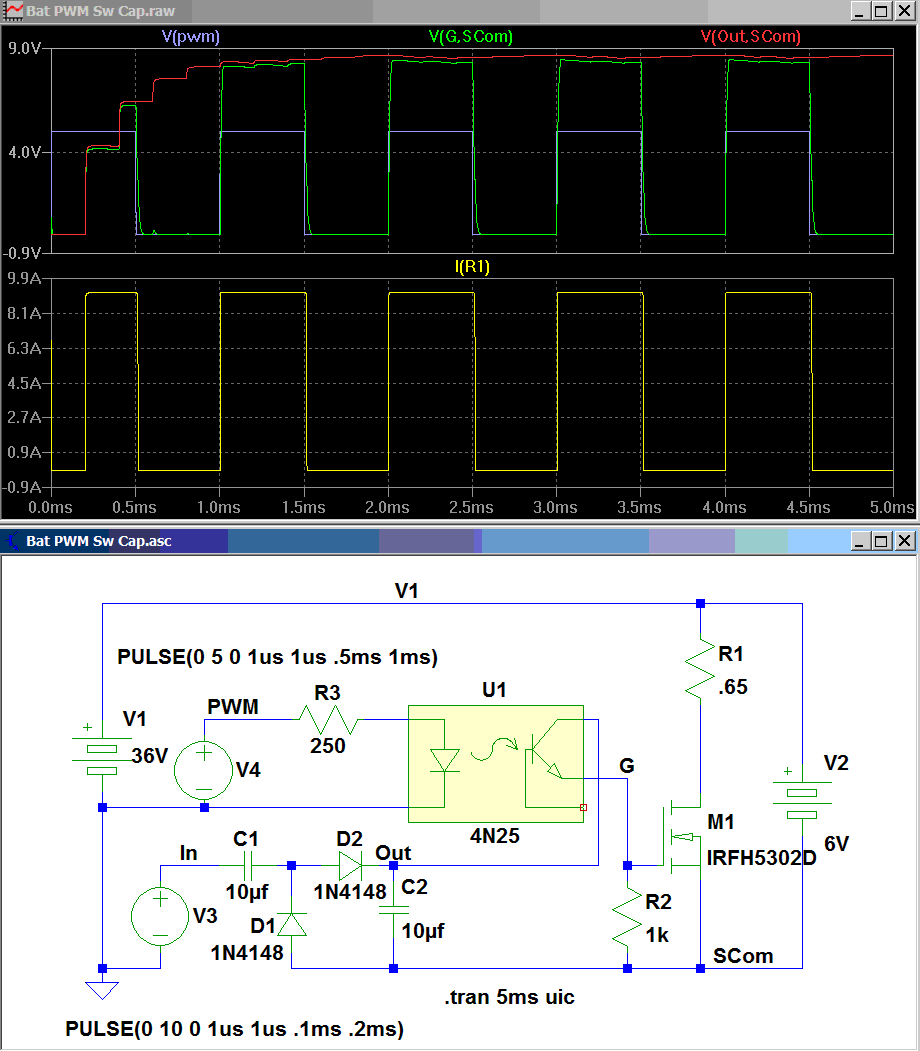Image resolution: width=920 pixels, height=1051 pixels.
Task: Select the R3 250 ohm resistor
Action: click(x=328, y=720)
